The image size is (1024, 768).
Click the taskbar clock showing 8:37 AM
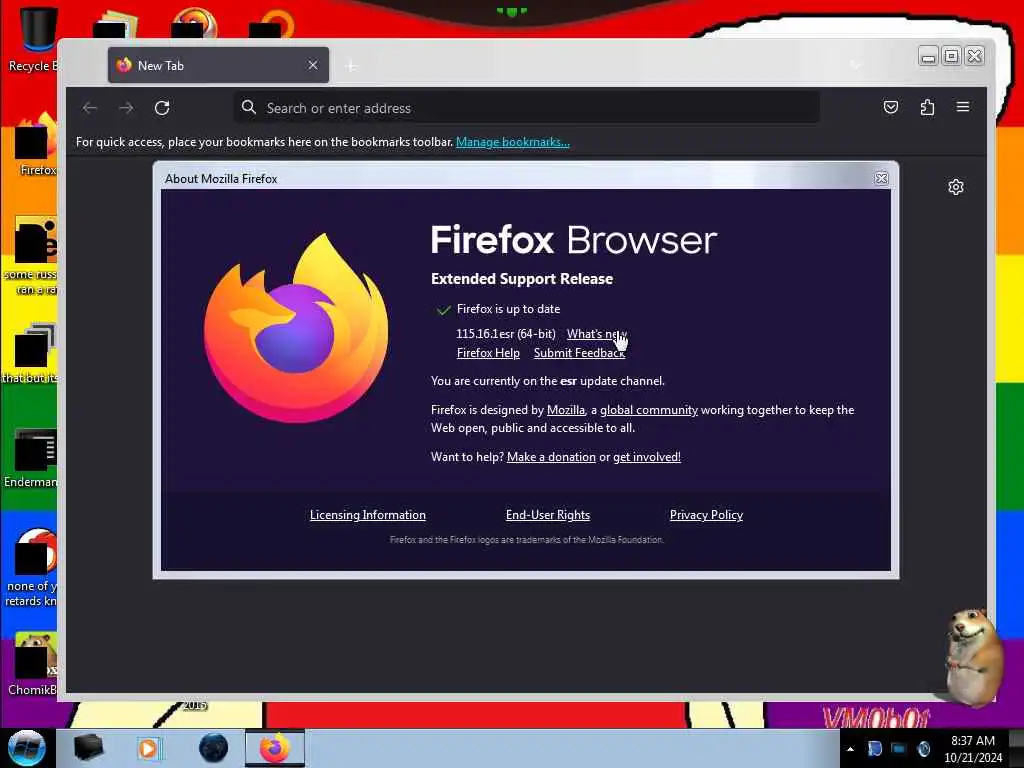pos(973,749)
